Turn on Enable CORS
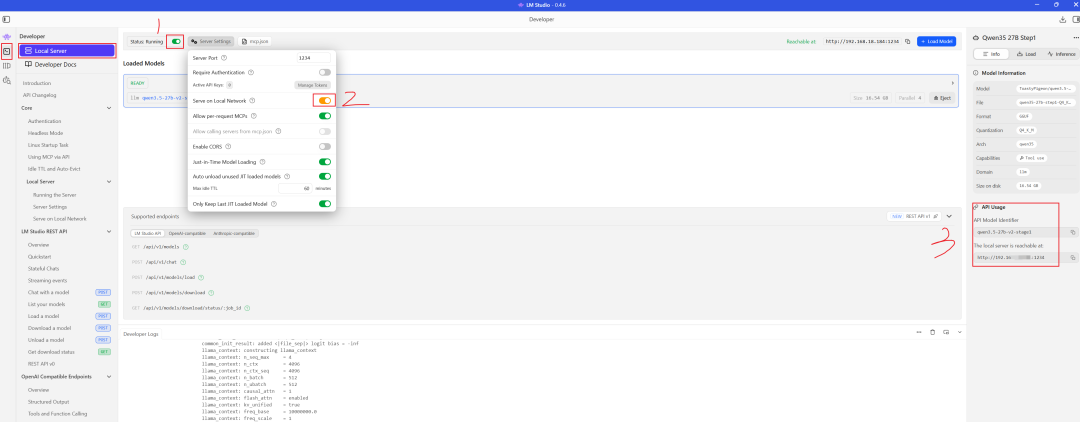This screenshot has height=422, width=1080. [x=325, y=146]
